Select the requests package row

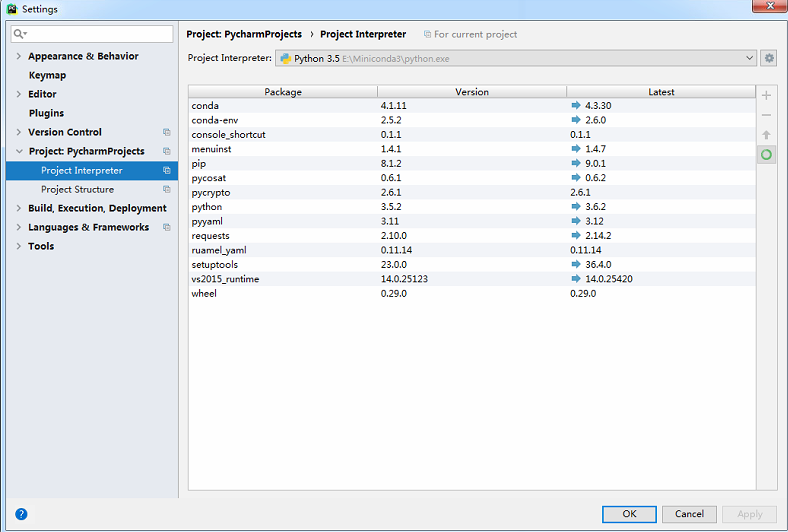coord(472,236)
